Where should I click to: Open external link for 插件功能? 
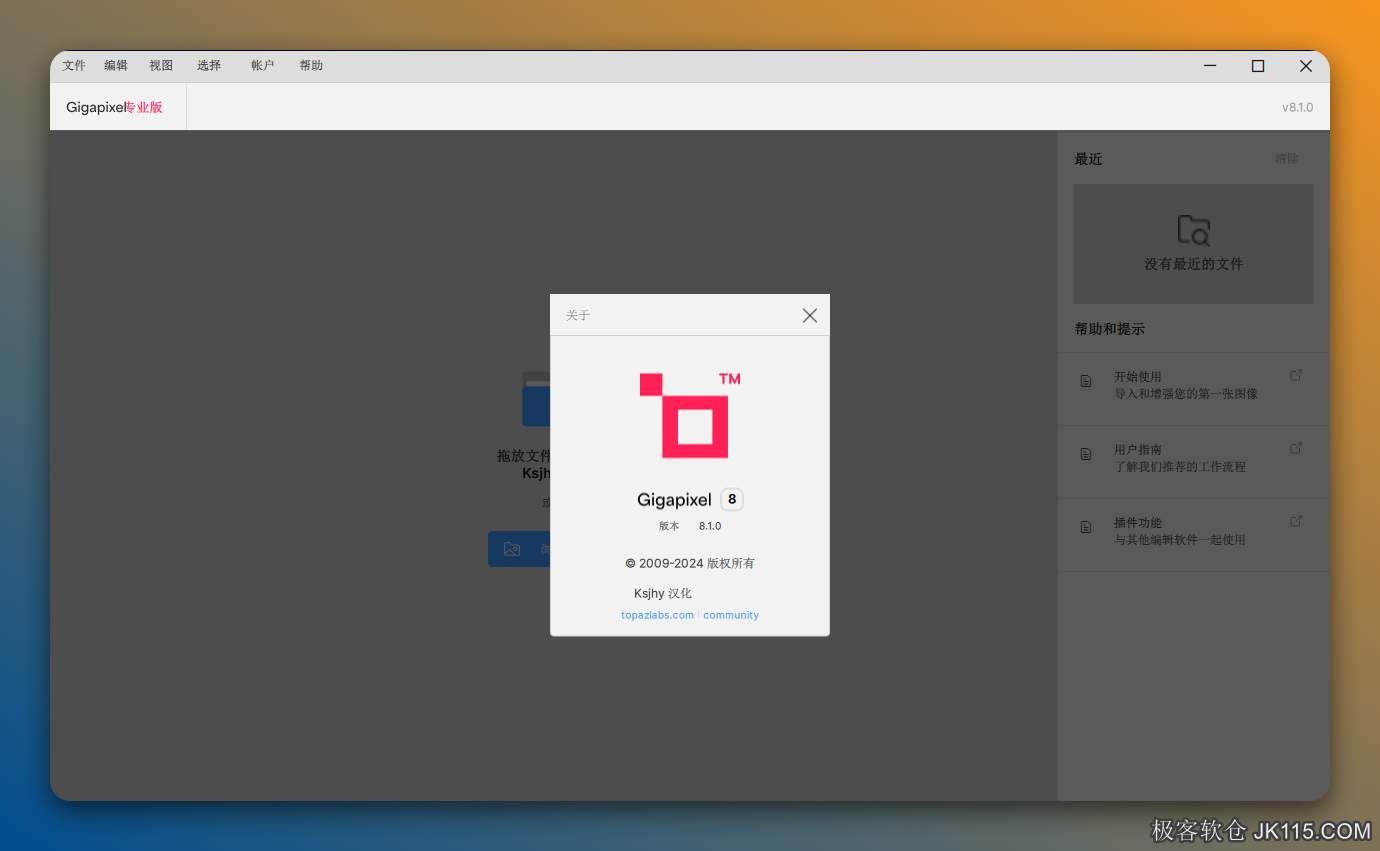pyautogui.click(x=1296, y=521)
